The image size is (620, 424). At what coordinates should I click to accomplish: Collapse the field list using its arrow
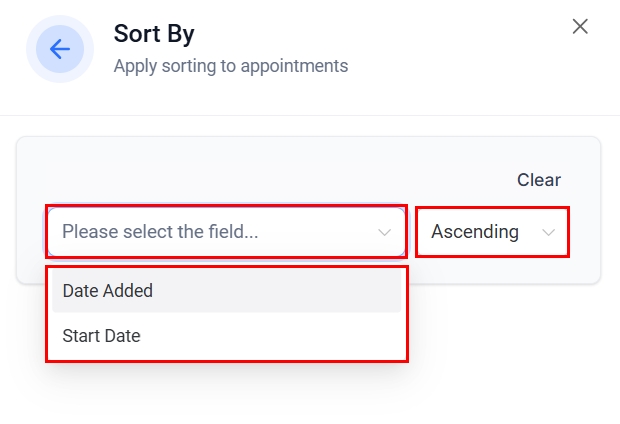tap(385, 232)
